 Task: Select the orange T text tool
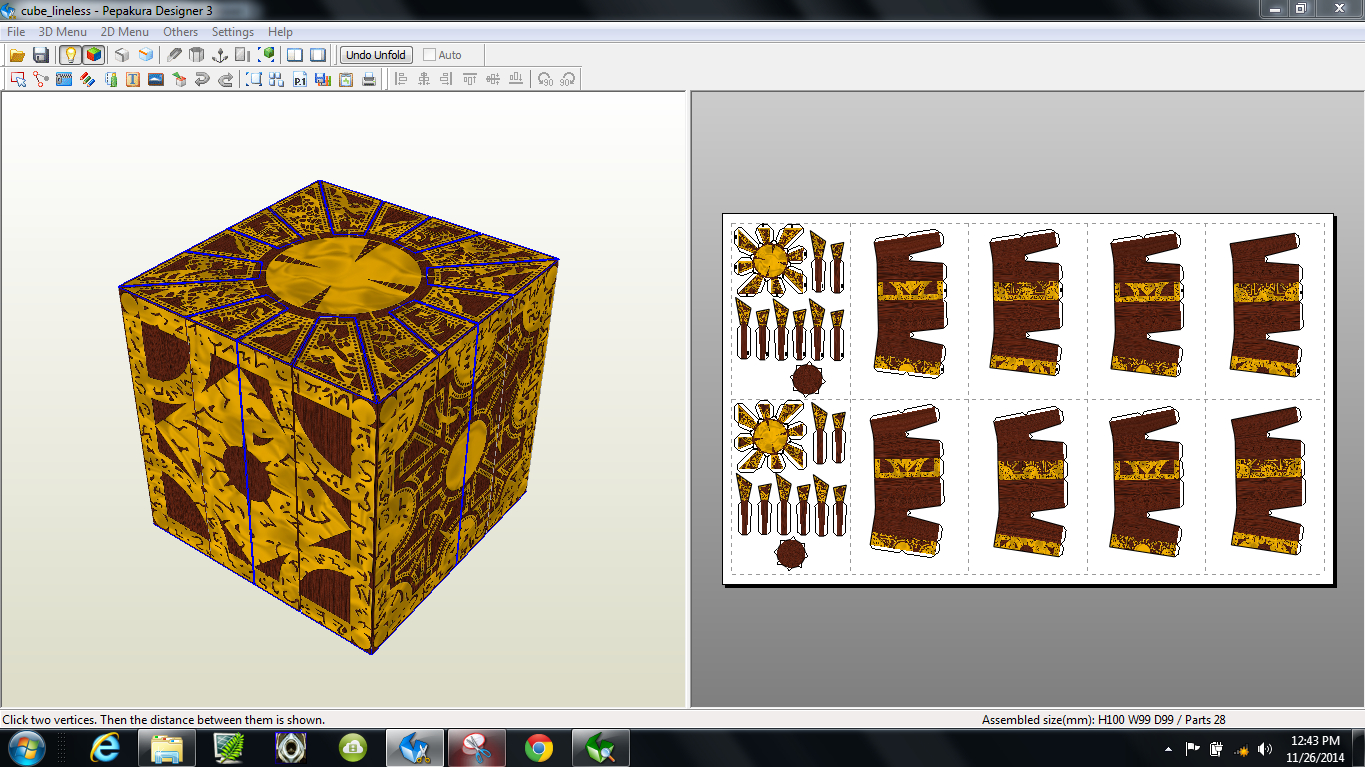coord(133,79)
